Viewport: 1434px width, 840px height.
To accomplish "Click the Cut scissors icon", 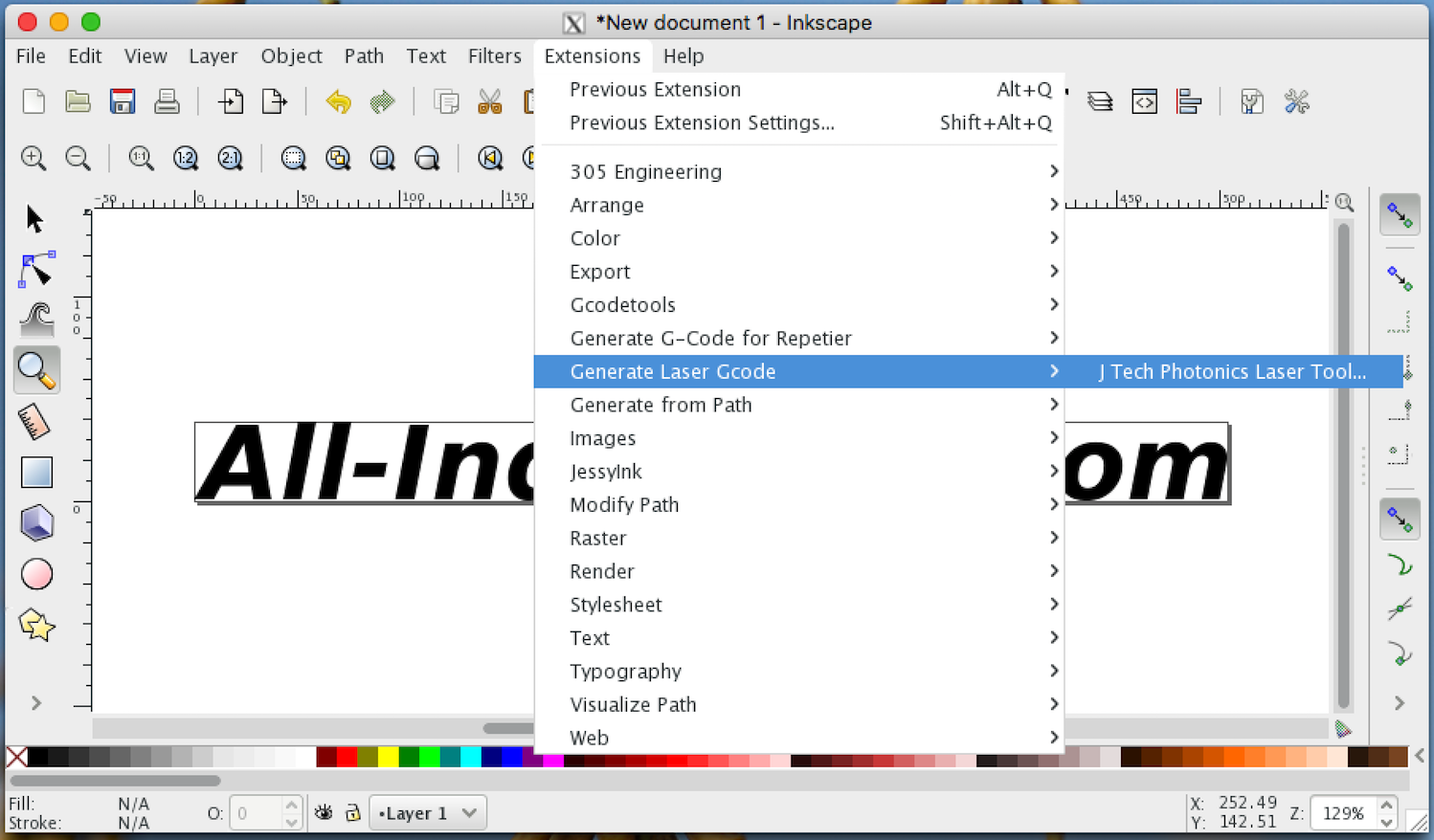I will [x=489, y=101].
